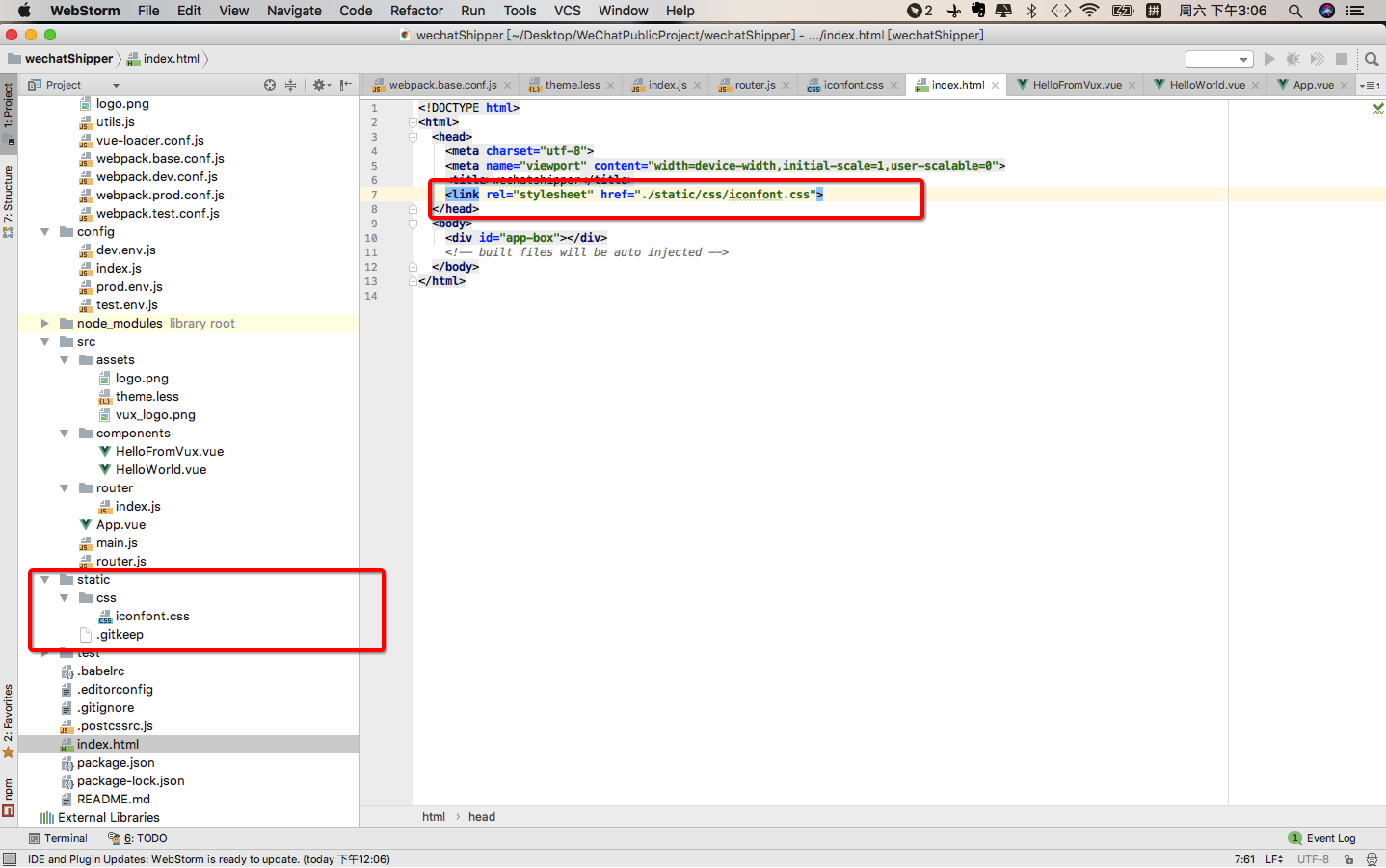Open the run configuration dropdown
Image resolution: width=1386 pixels, height=868 pixels.
1219,59
